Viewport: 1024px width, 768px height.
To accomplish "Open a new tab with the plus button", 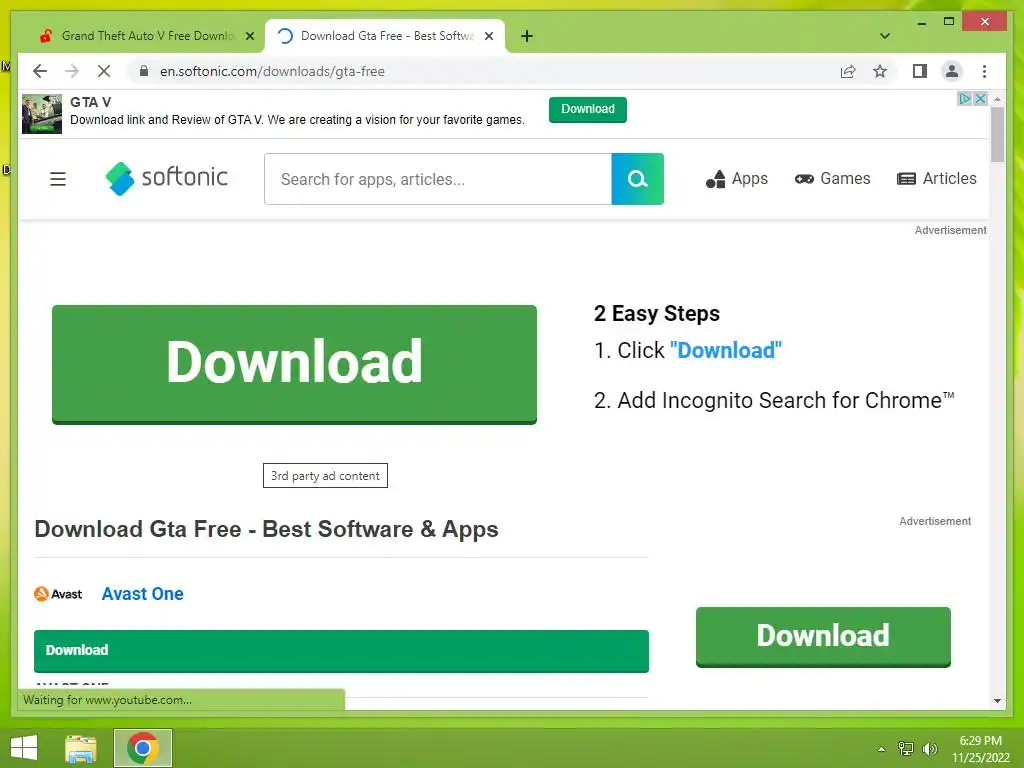I will [527, 36].
